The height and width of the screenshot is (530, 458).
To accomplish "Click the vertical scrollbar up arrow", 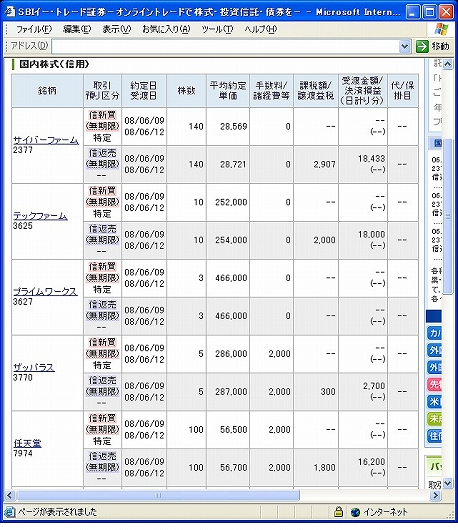I will (448, 64).
